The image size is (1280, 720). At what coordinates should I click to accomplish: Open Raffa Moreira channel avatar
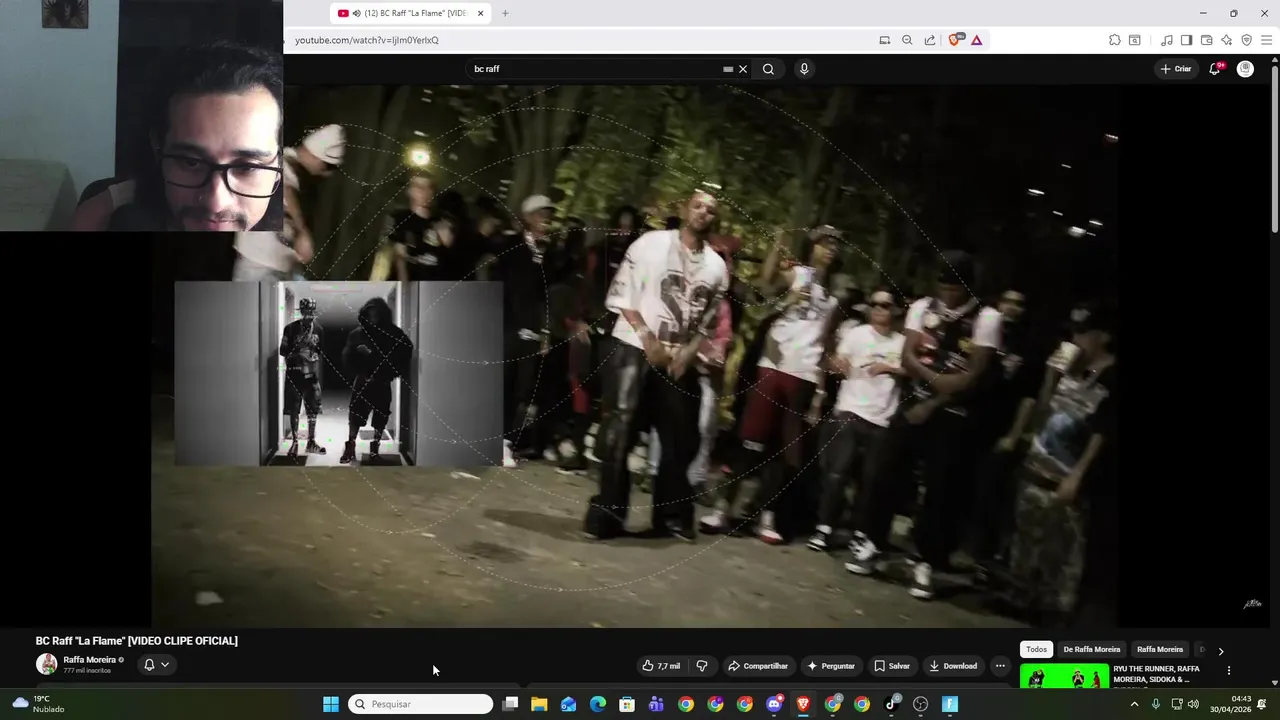coord(47,664)
